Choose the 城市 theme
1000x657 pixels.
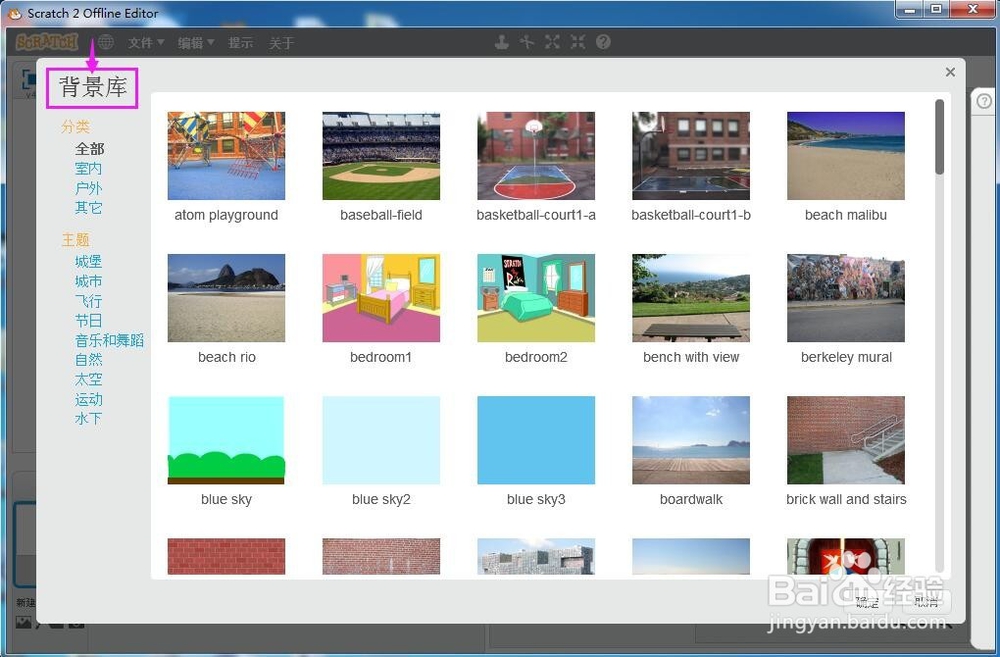88,281
